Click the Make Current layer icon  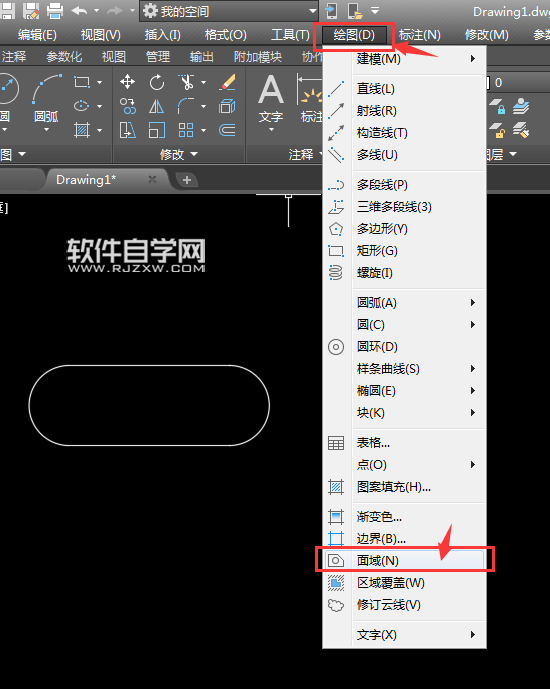point(521,106)
